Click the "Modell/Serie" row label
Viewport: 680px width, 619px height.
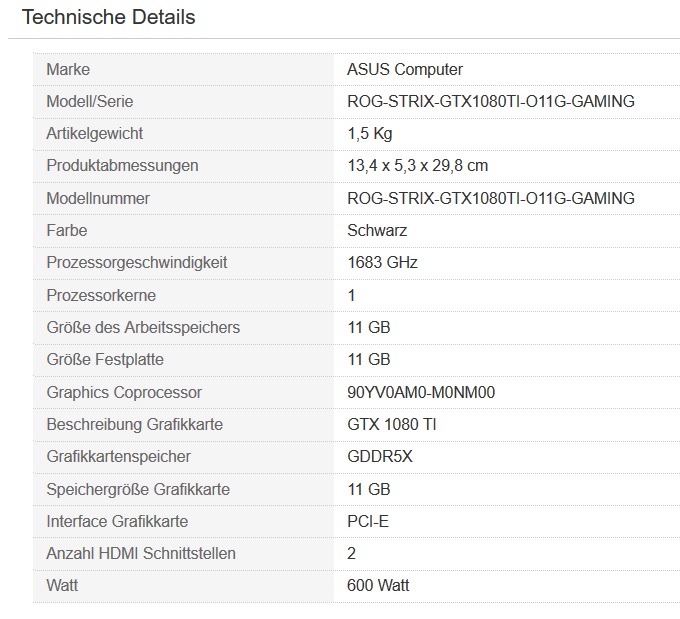pyautogui.click(x=89, y=101)
